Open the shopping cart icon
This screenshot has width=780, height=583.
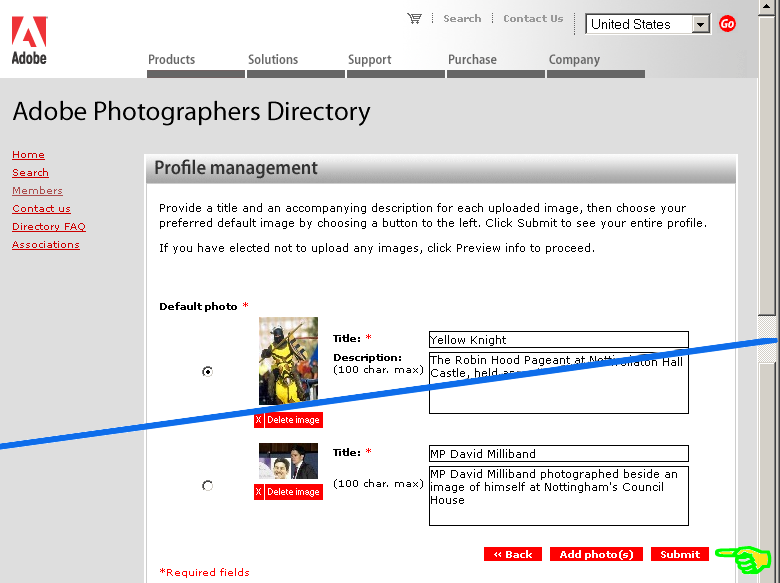point(414,18)
